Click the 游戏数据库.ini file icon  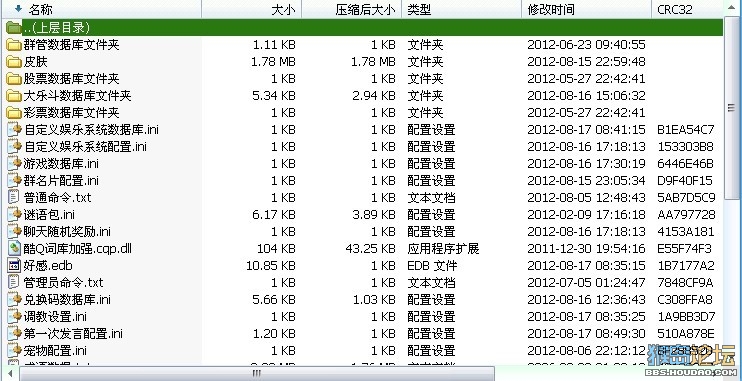[x=15, y=164]
